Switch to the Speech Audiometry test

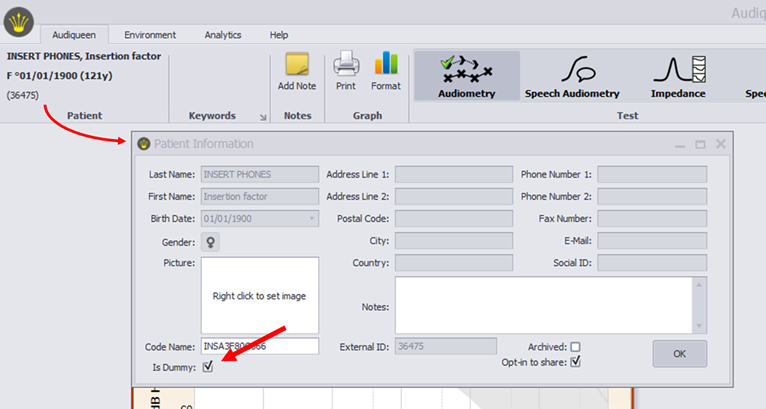(572, 76)
